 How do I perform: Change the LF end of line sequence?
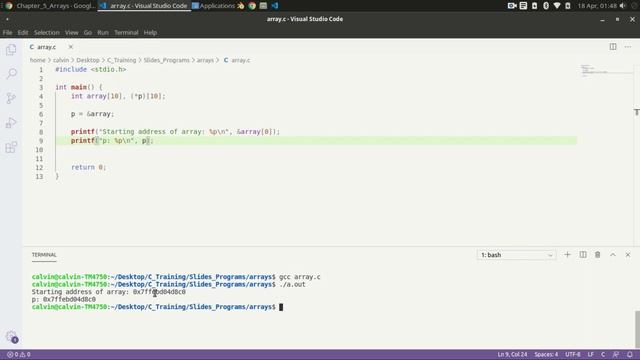tap(591, 354)
